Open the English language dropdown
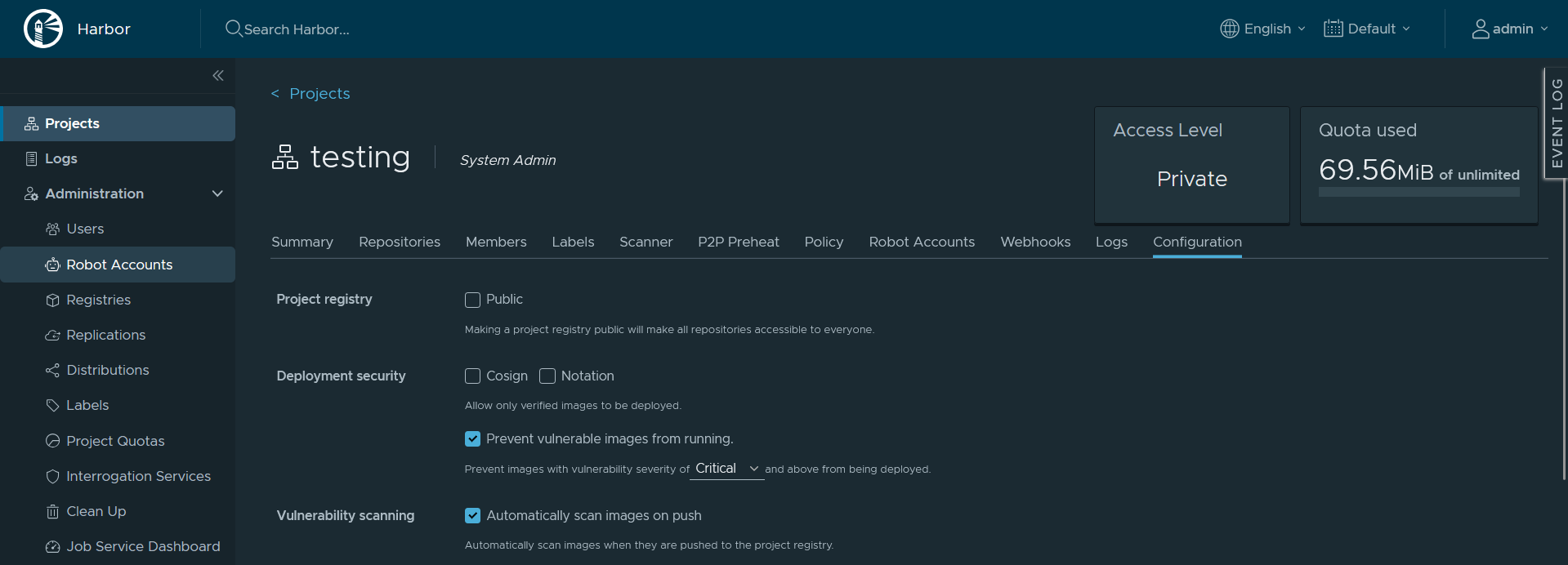Screen dimensions: 1568x565 point(1262,29)
